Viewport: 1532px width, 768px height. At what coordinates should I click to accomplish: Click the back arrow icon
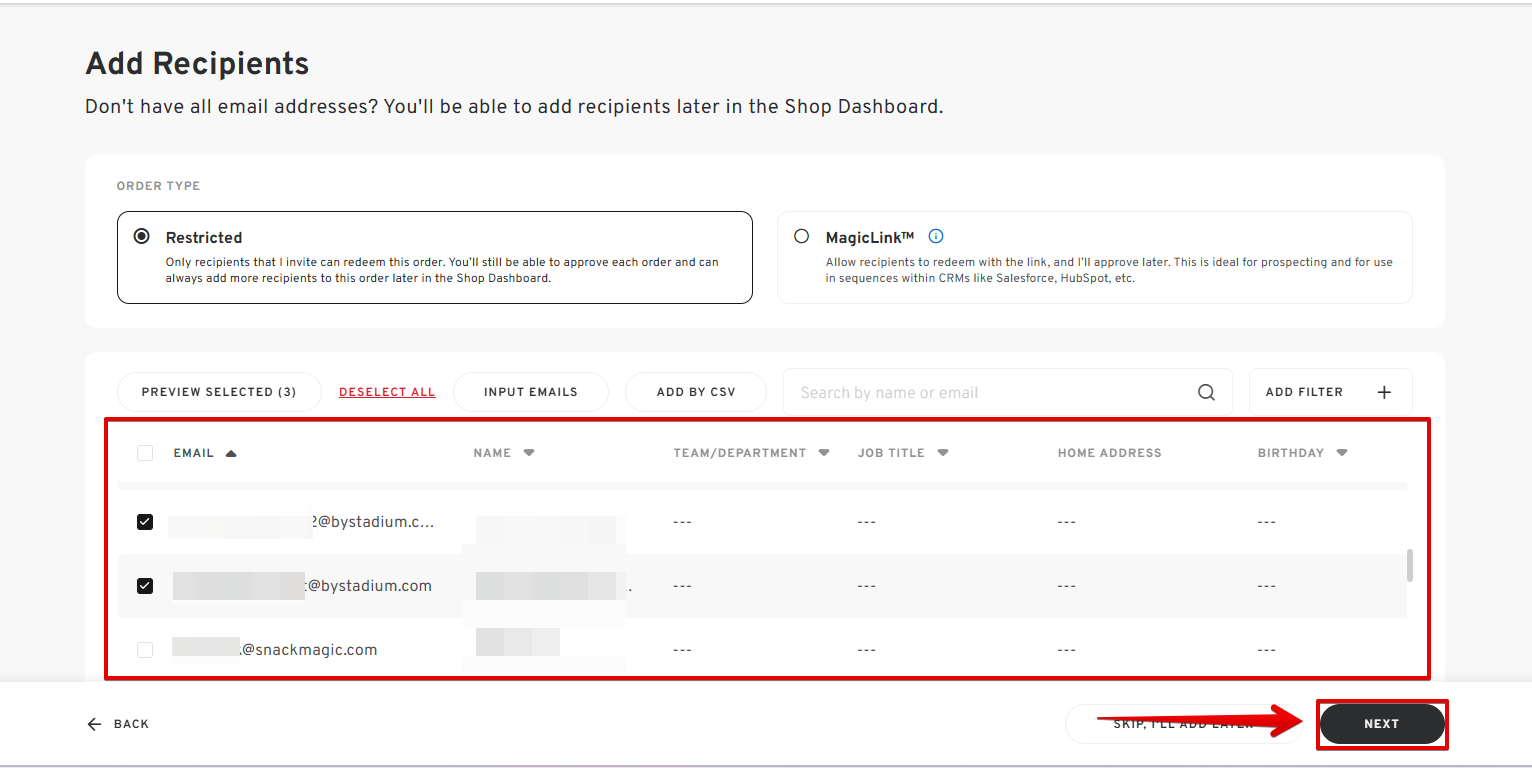95,724
